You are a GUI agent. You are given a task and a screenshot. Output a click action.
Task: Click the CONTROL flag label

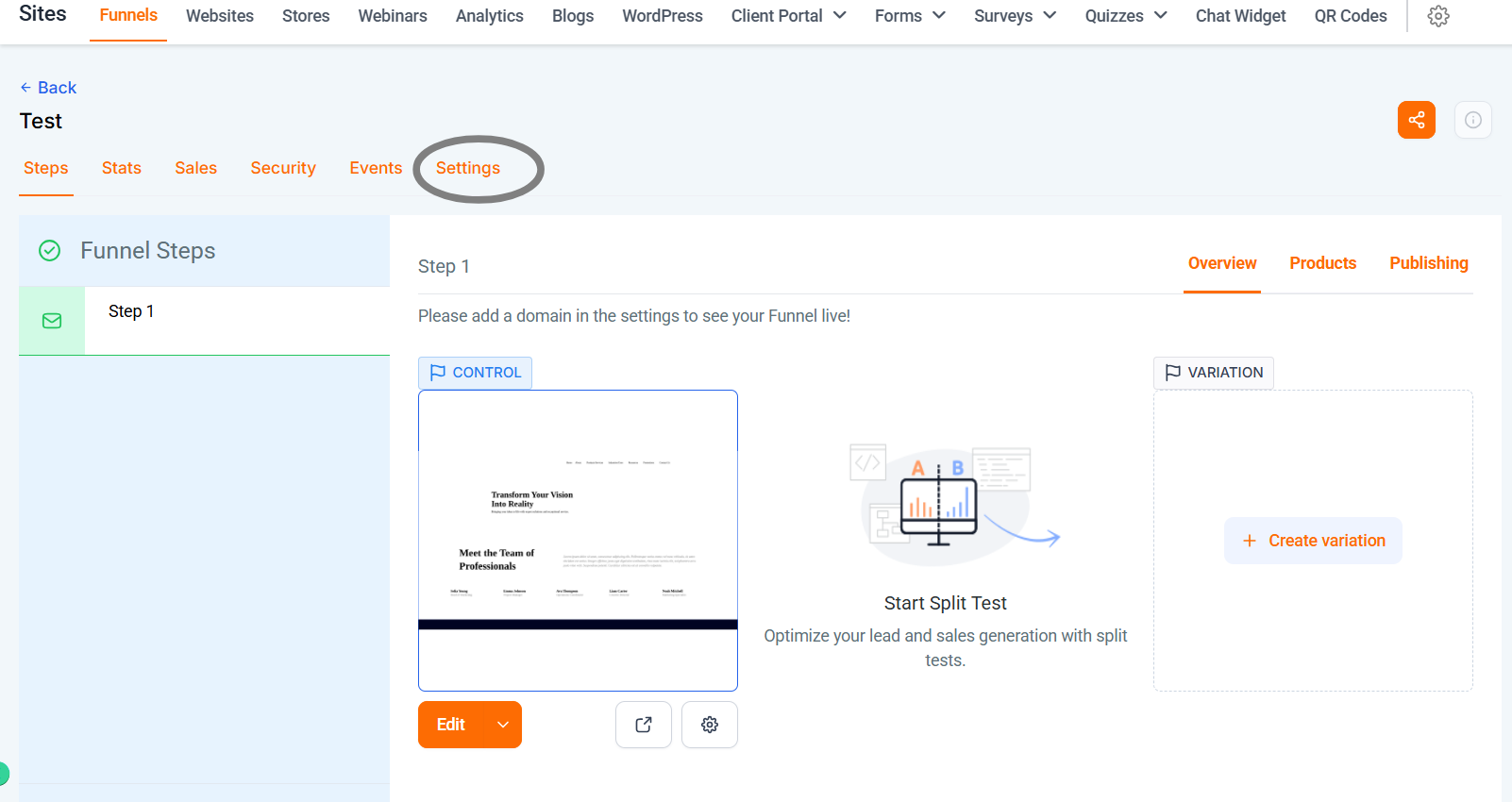[475, 372]
